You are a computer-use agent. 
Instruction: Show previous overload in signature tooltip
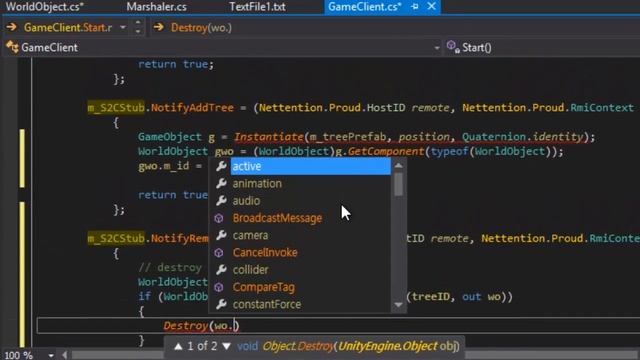178,347
